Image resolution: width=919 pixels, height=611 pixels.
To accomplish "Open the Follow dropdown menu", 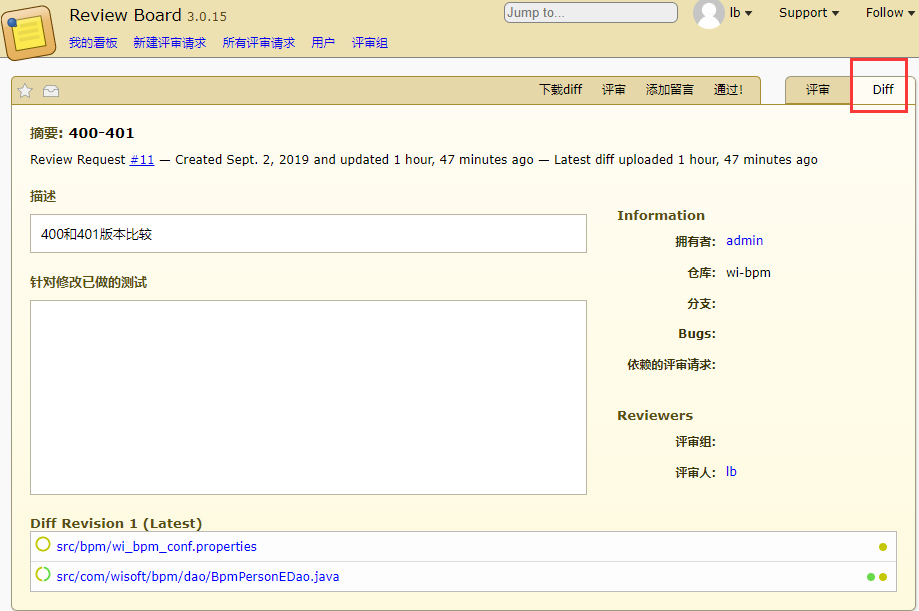I will 890,12.
